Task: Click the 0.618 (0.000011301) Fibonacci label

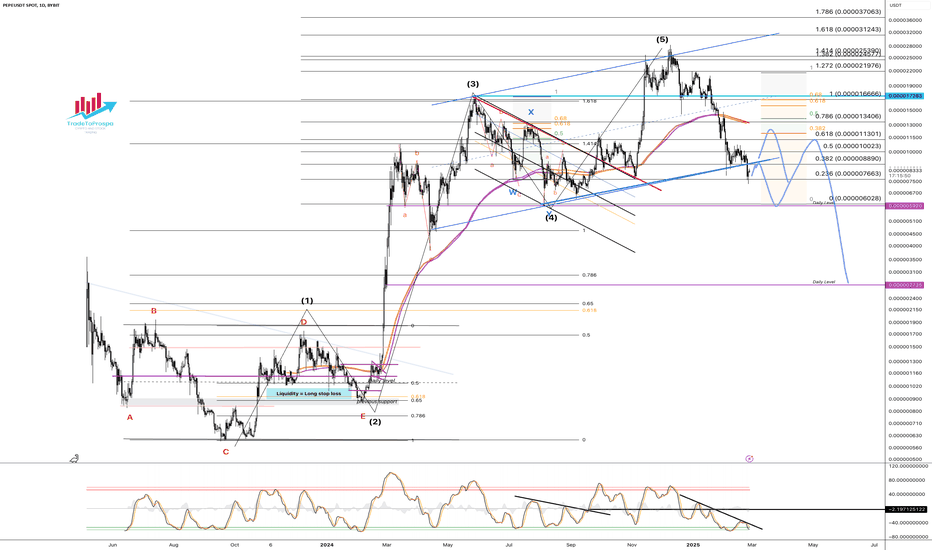Action: [848, 134]
